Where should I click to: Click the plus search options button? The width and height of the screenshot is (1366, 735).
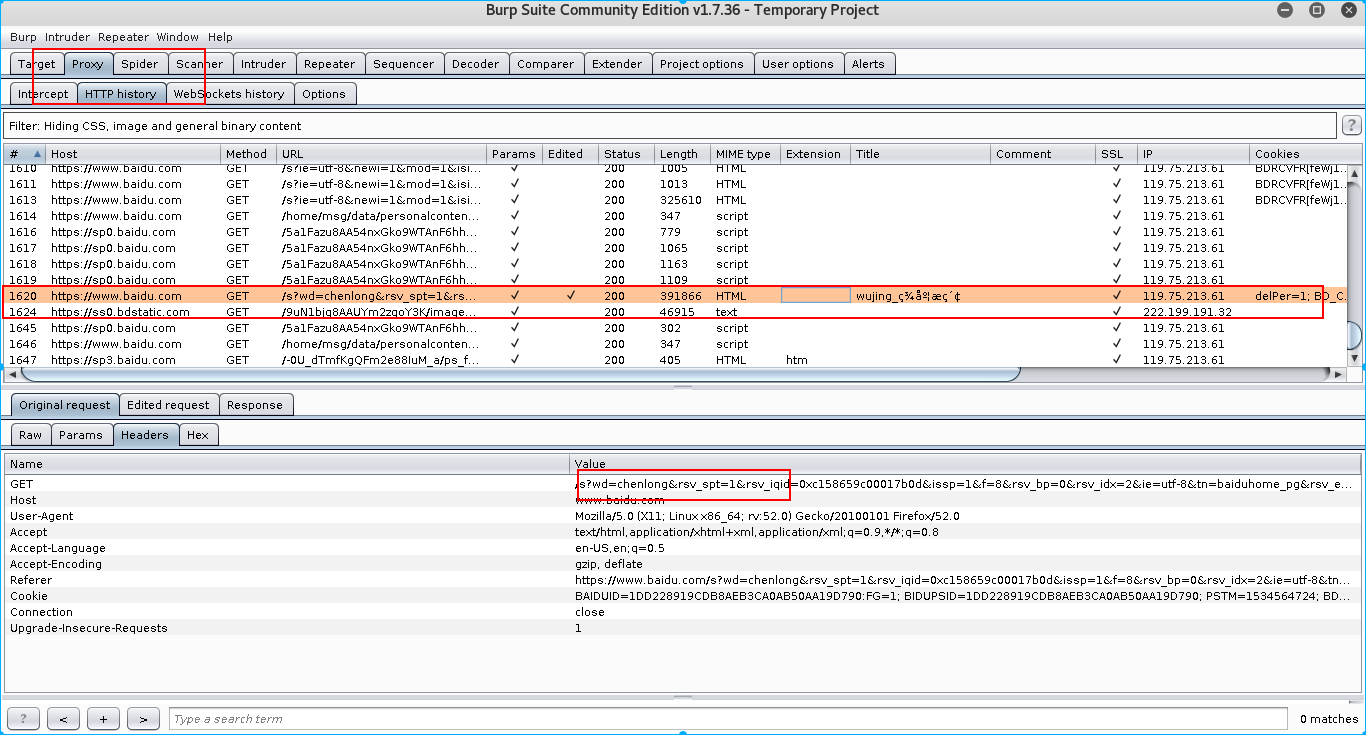click(x=103, y=719)
